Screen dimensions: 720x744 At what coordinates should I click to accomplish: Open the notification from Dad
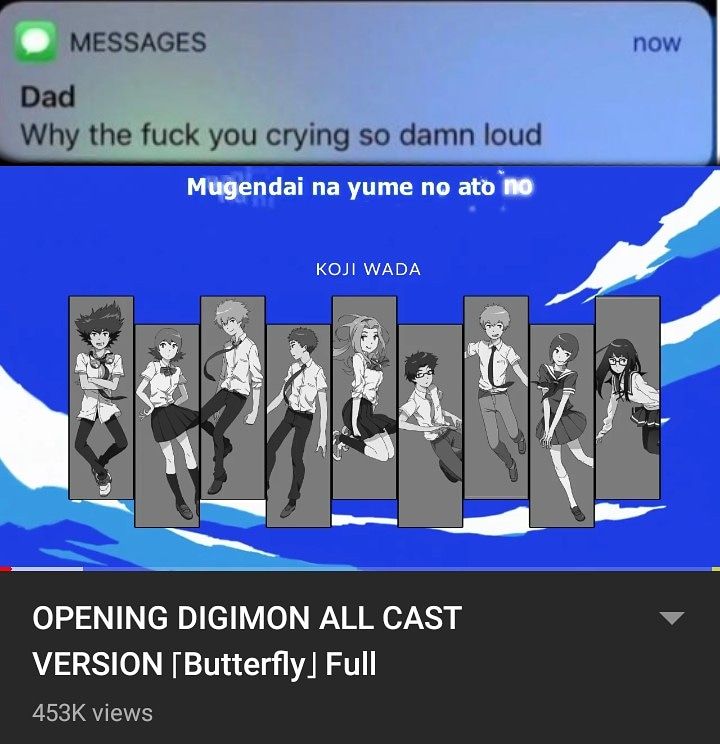tap(356, 83)
